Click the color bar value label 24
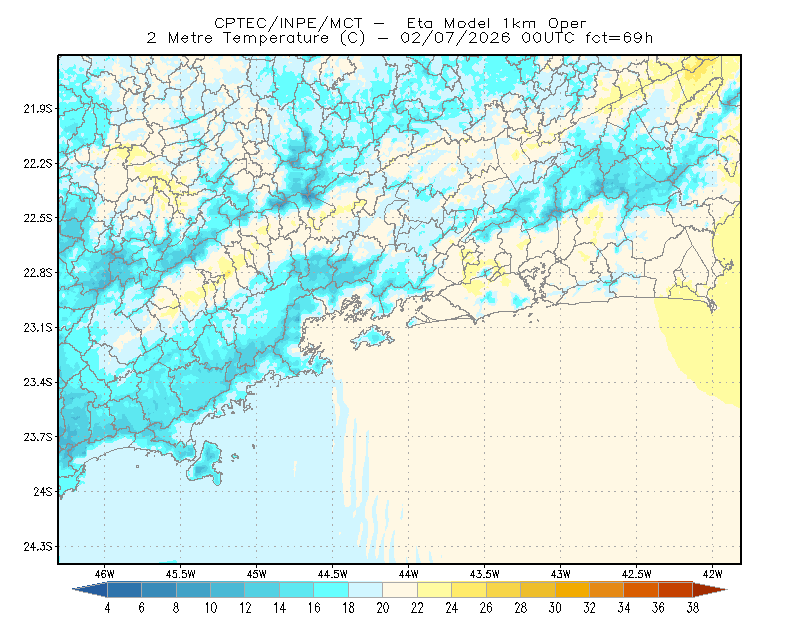 [452, 608]
